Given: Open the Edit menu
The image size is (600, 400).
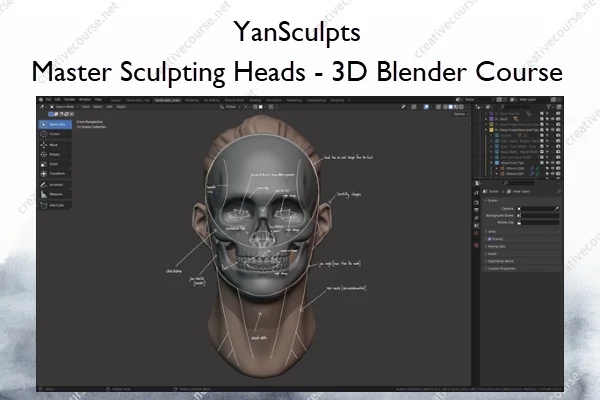Looking at the screenshot, I should (x=58, y=100).
